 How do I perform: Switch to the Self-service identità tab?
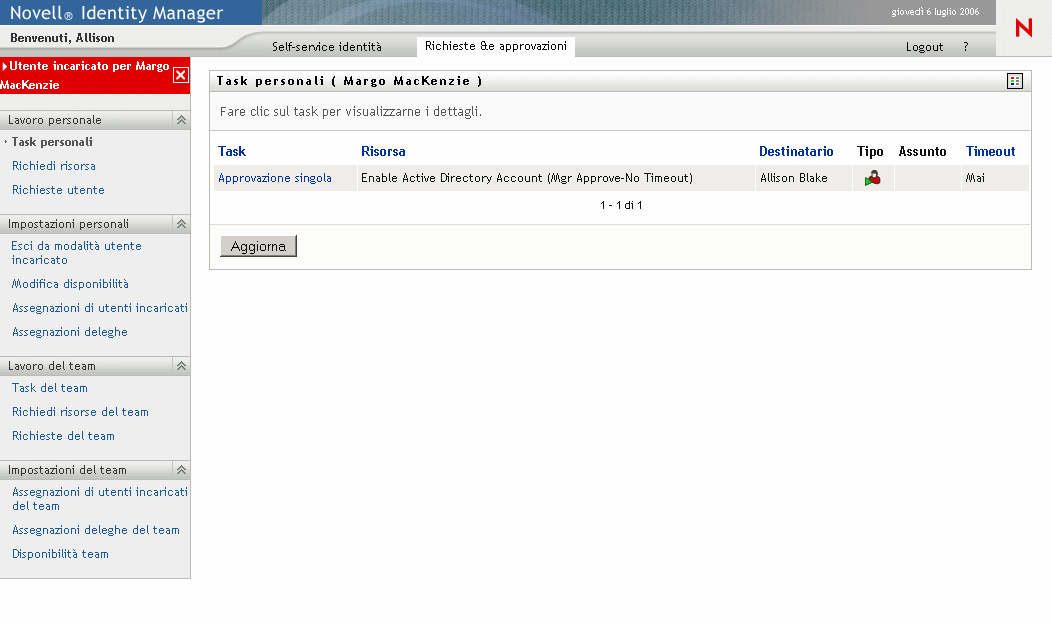pyautogui.click(x=327, y=47)
